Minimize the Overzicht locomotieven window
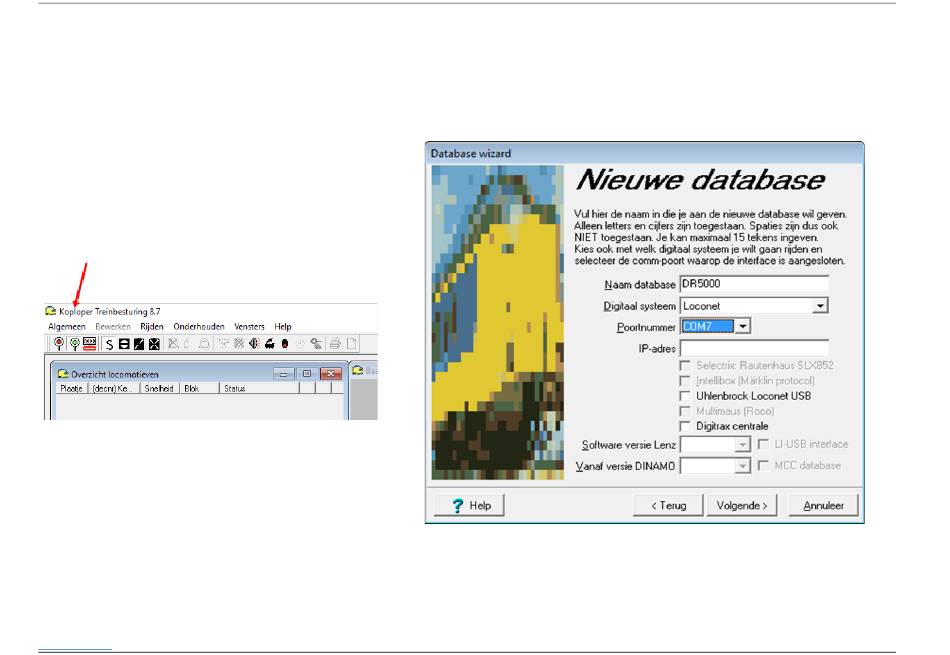 click(284, 374)
